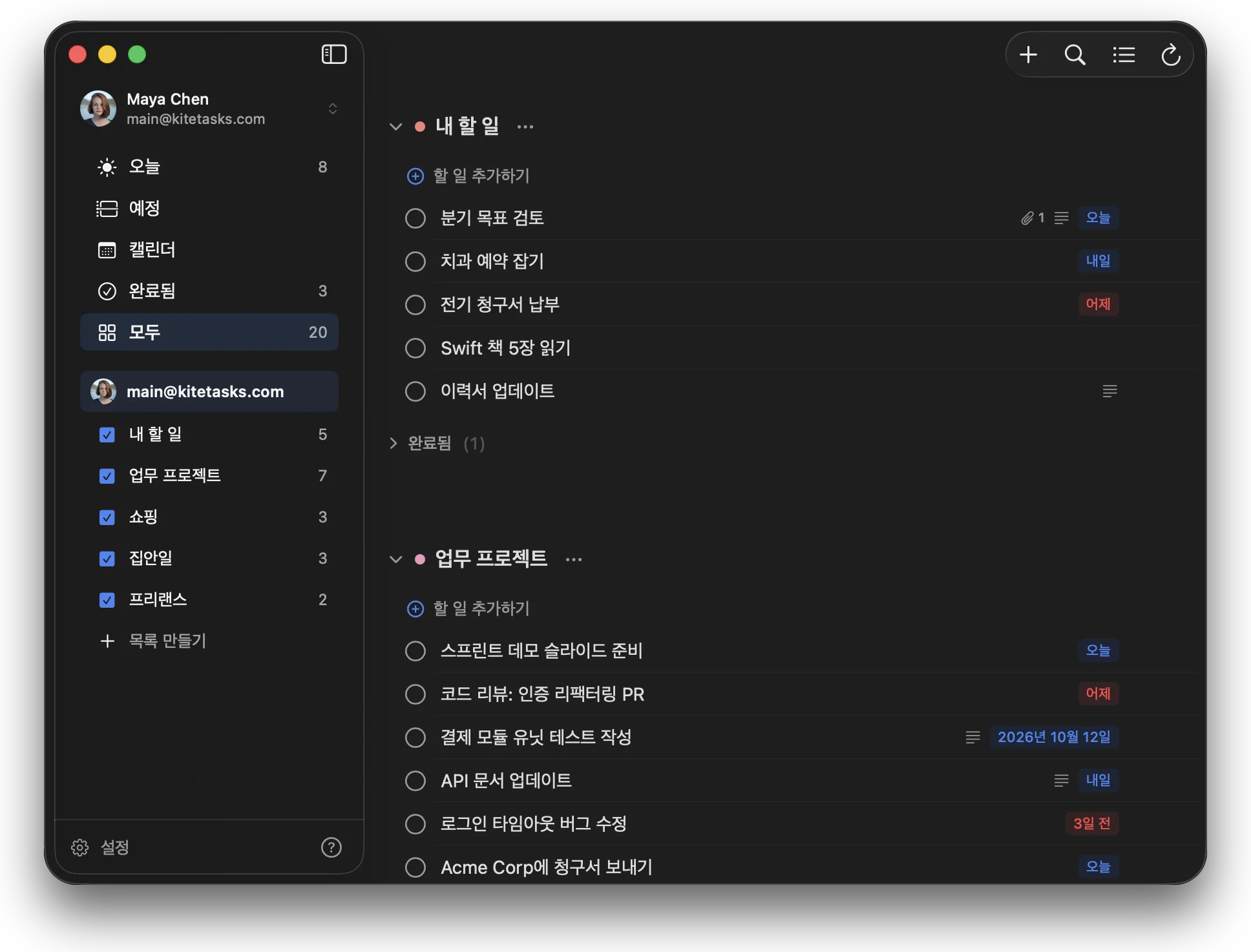The height and width of the screenshot is (952, 1251).
Task: Click Maya Chen's profile avatar
Action: (x=98, y=109)
